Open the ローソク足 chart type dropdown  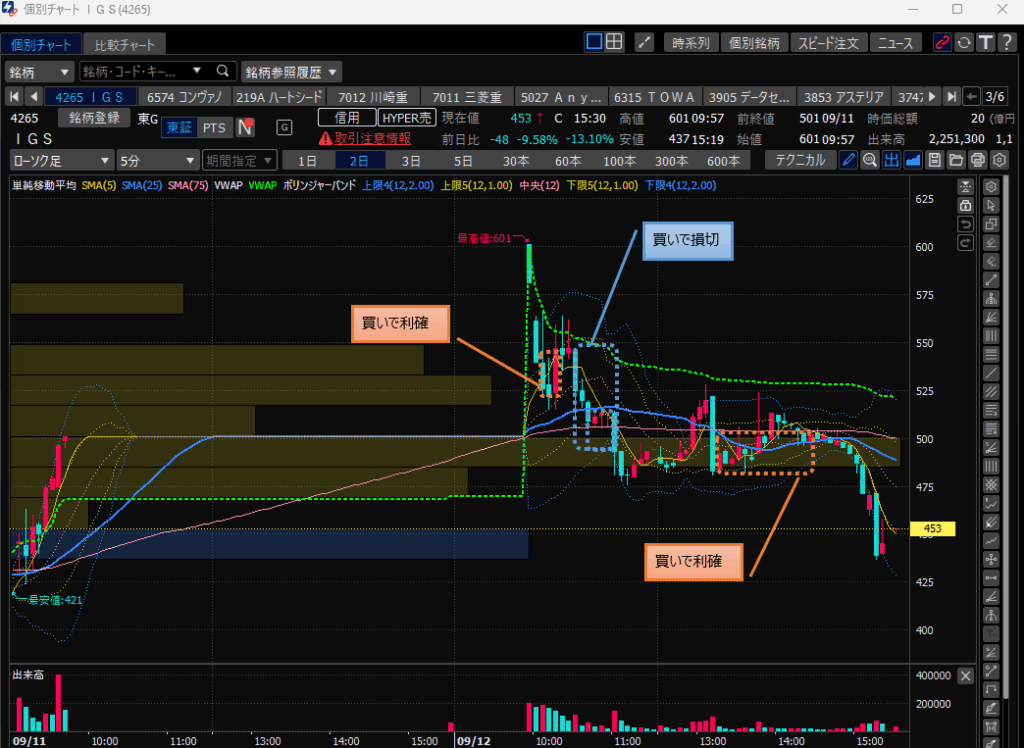tap(61, 160)
